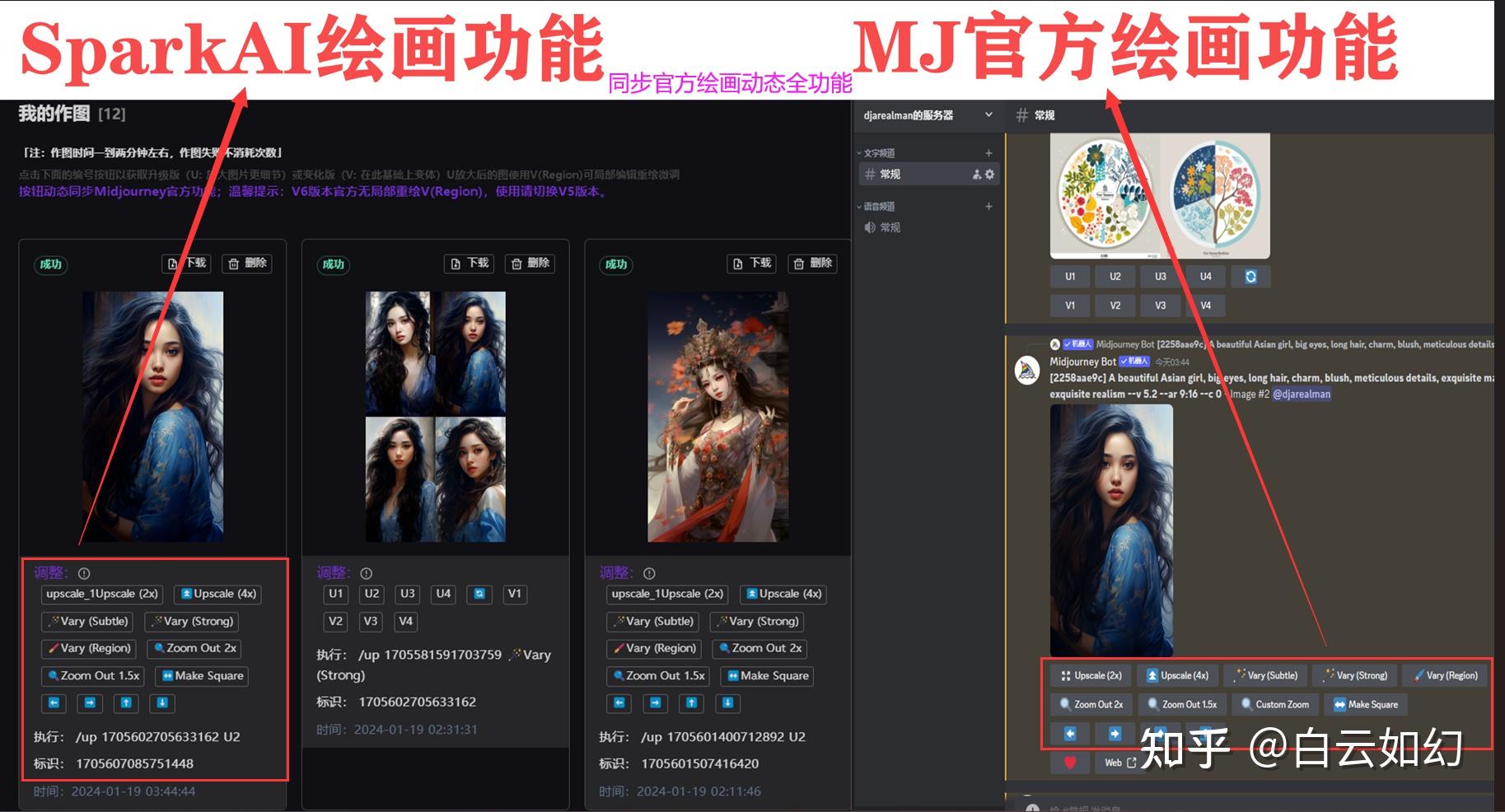Click Make Square on the first artwork card

[201, 676]
